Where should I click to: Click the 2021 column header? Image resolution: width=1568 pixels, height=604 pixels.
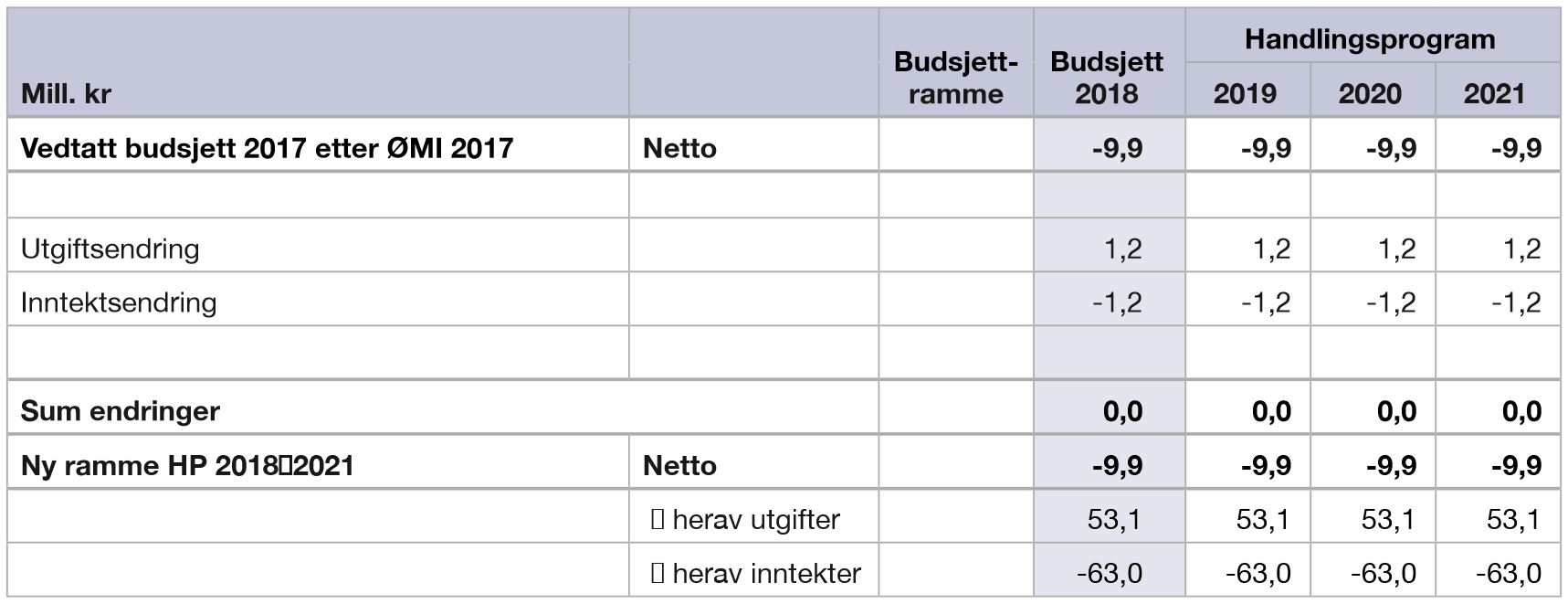1495,93
